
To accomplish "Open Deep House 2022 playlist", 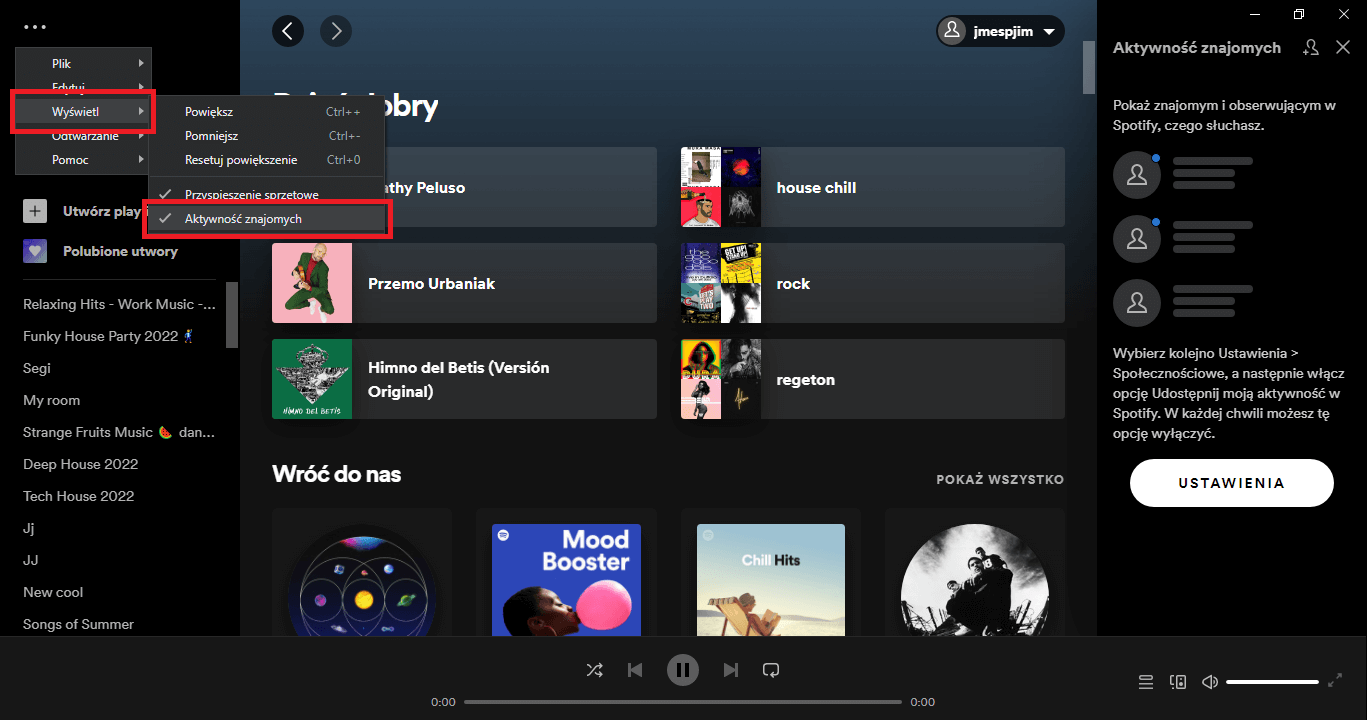I will (81, 464).
